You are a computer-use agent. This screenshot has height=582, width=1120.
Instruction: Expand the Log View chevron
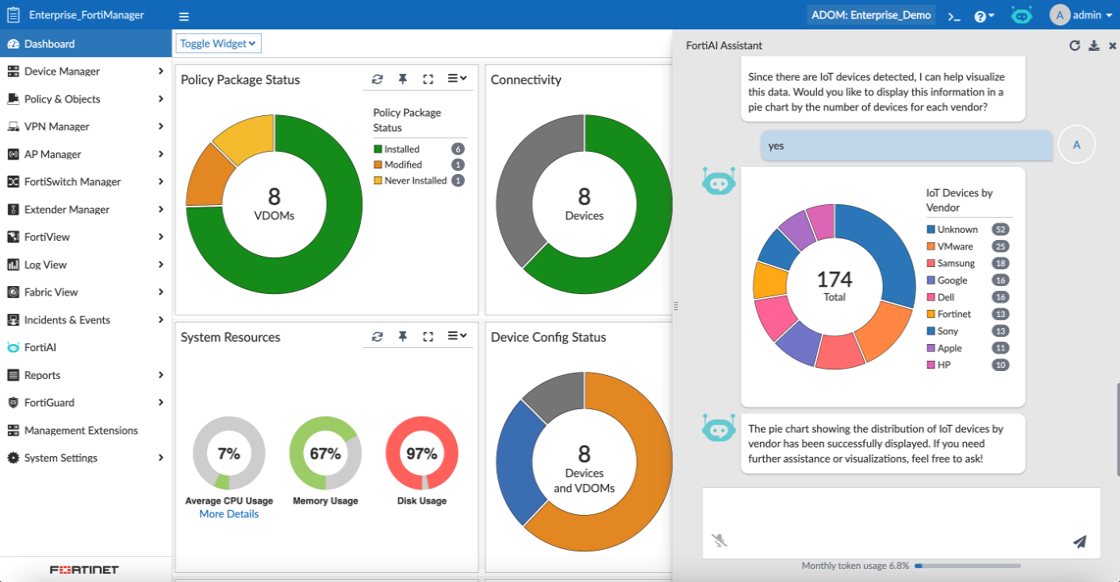(161, 265)
